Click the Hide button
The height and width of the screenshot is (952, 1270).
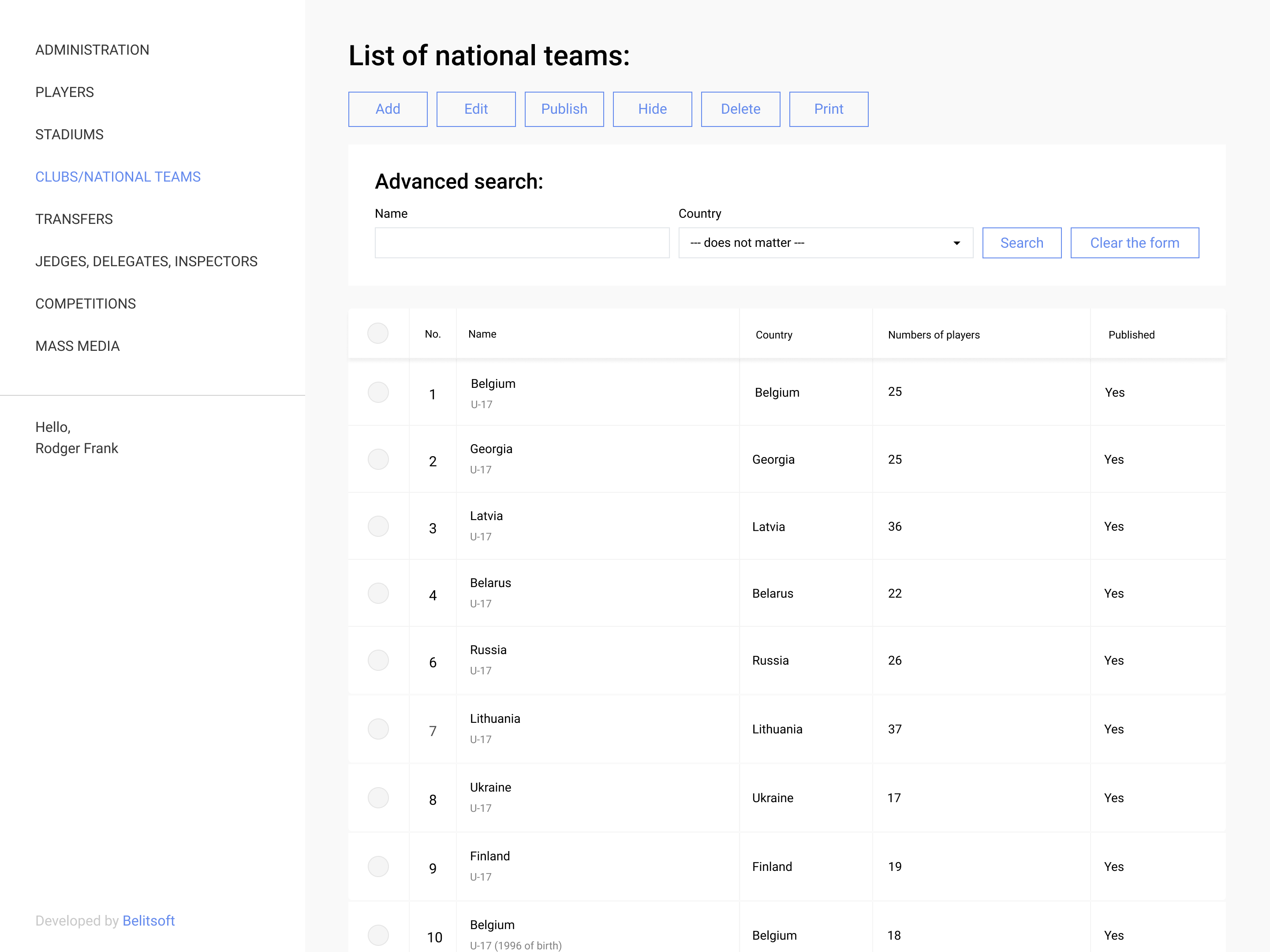653,109
